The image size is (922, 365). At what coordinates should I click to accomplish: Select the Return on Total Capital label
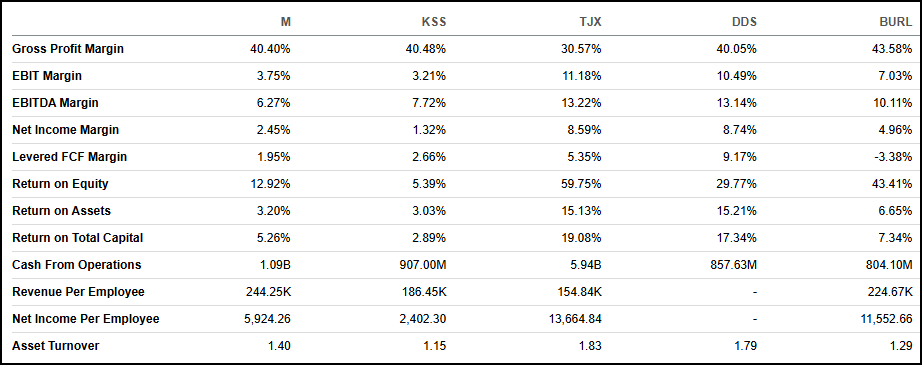click(78, 238)
